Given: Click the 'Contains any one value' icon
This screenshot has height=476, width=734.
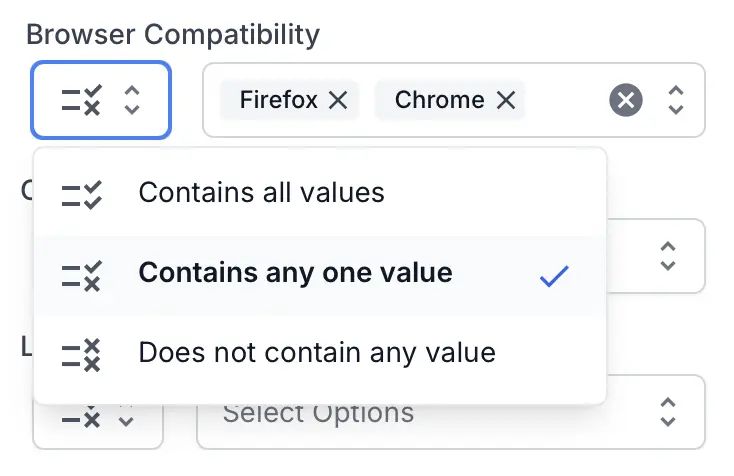Looking at the screenshot, I should click(81, 274).
